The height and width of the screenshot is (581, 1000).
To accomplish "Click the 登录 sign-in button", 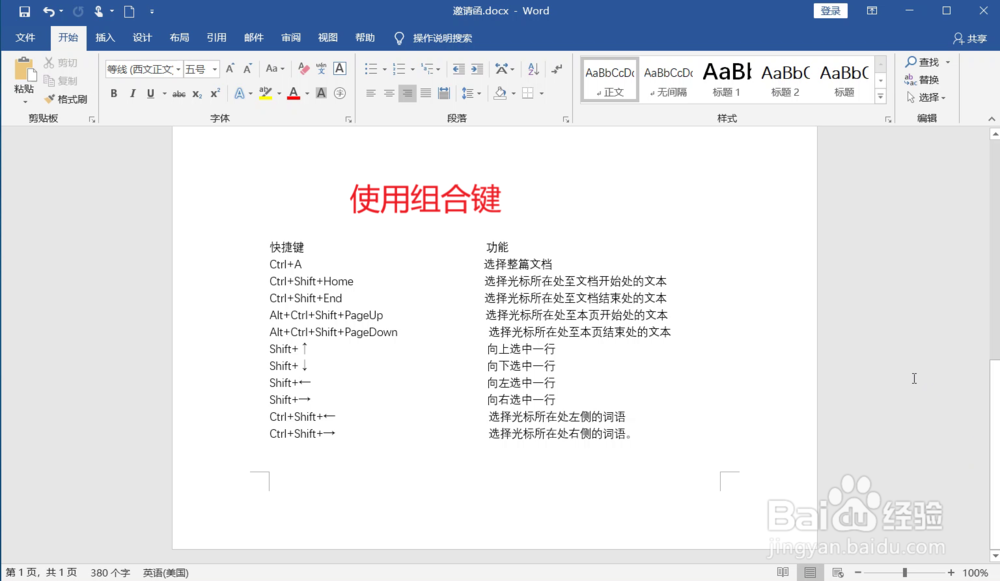I will [x=830, y=10].
